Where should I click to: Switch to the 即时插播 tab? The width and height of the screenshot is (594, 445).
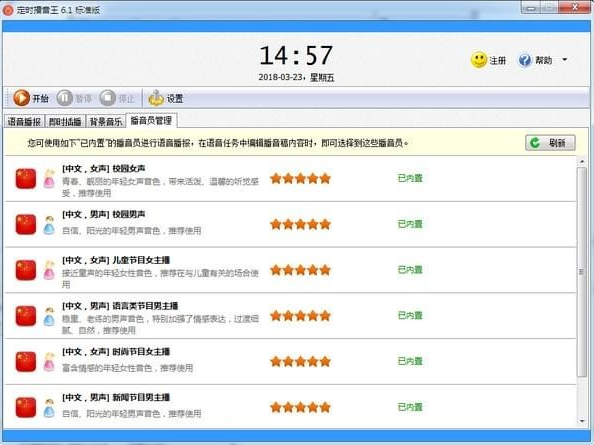(x=65, y=121)
